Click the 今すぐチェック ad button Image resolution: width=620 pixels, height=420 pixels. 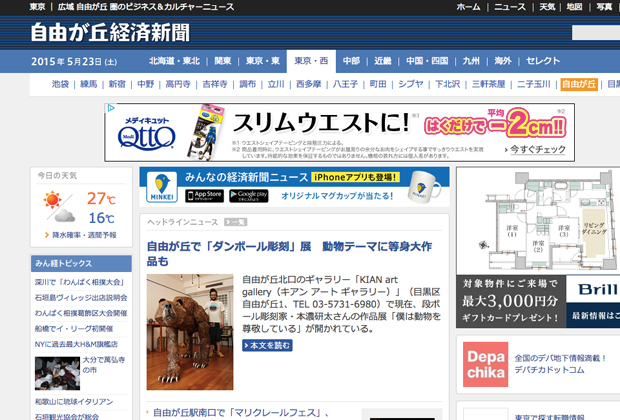[x=539, y=149]
